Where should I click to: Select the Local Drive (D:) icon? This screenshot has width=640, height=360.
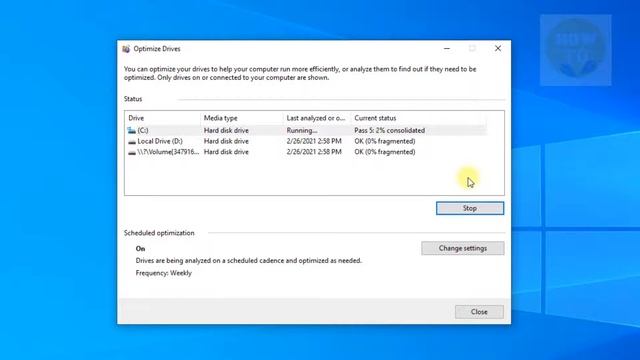coord(132,142)
